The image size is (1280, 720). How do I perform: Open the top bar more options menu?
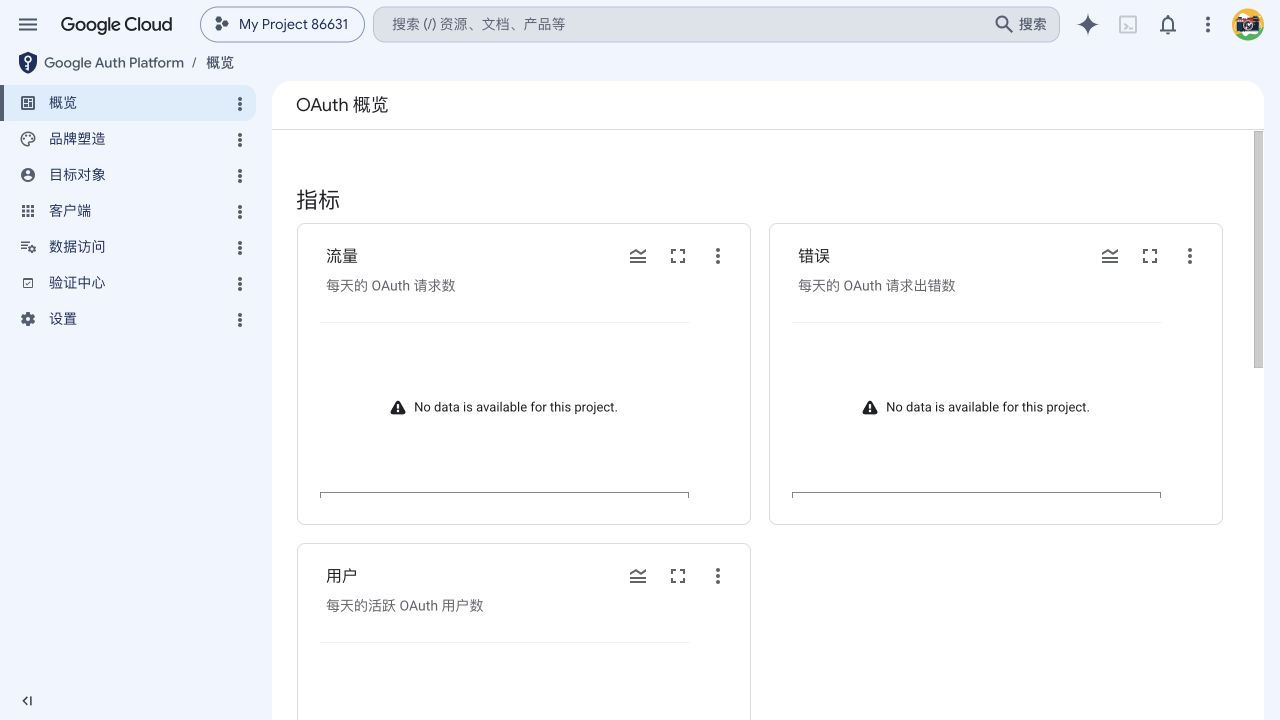(x=1208, y=25)
